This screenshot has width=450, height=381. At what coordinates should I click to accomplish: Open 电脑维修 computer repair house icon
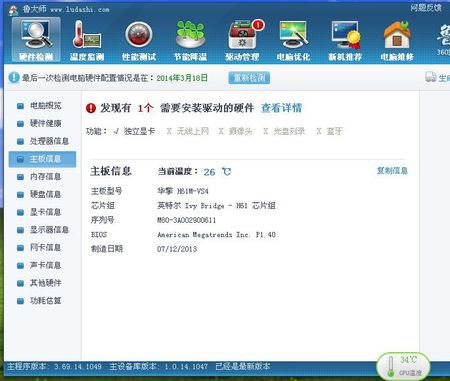397,40
